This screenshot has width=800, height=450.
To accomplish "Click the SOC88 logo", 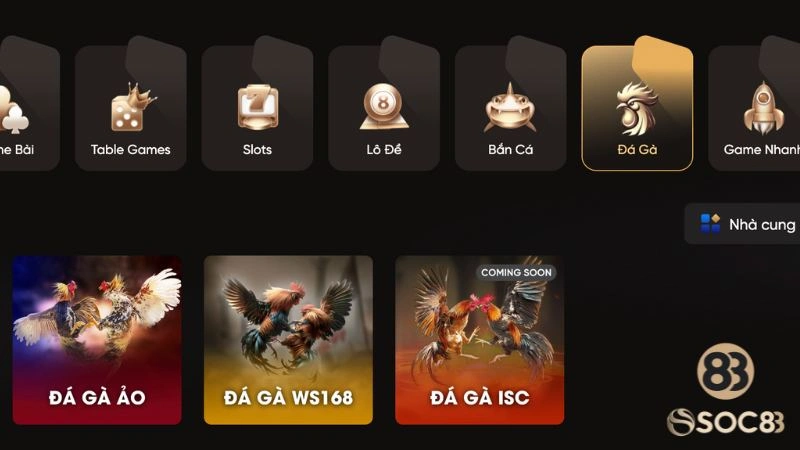I will tap(726, 391).
